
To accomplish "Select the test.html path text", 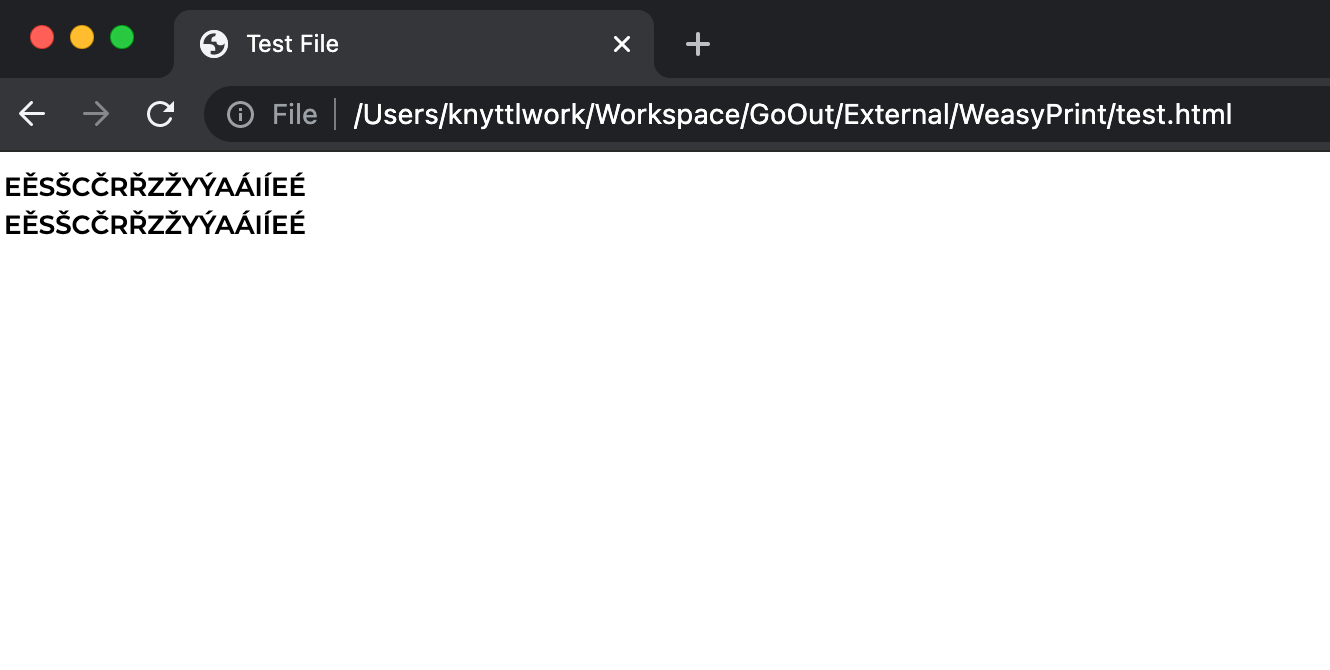I will click(x=792, y=114).
